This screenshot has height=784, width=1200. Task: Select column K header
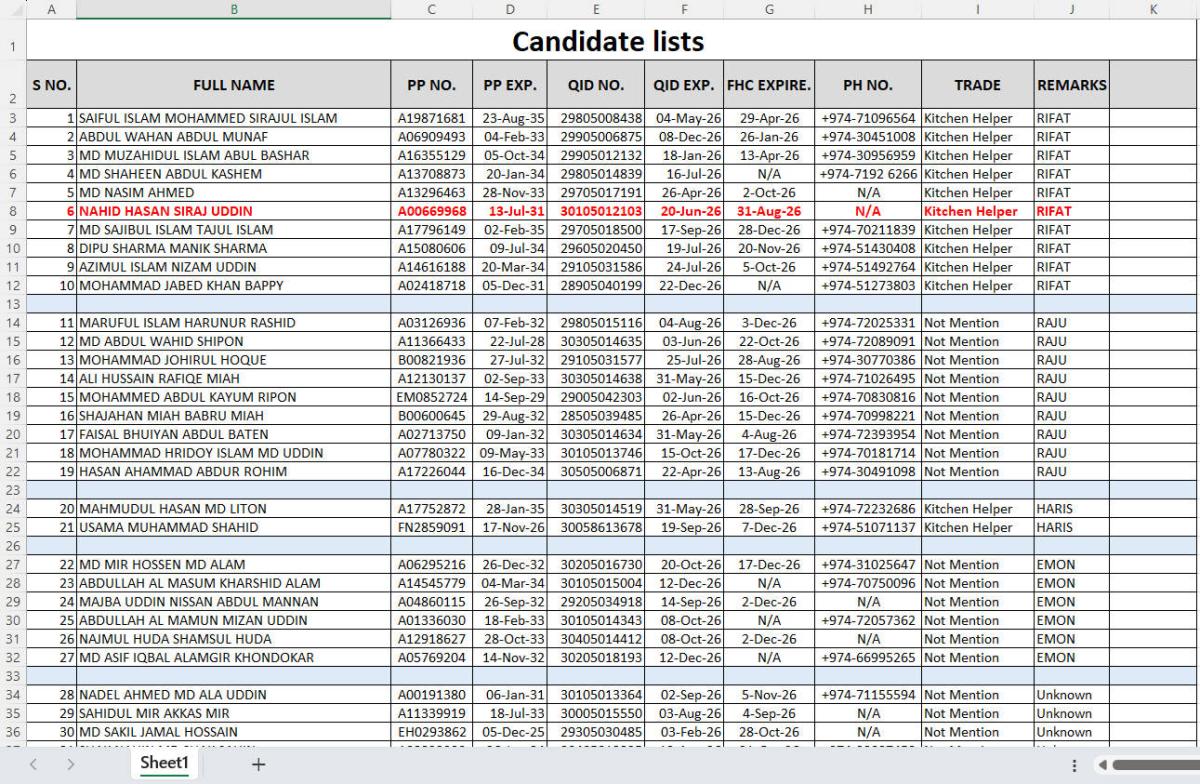(1153, 9)
